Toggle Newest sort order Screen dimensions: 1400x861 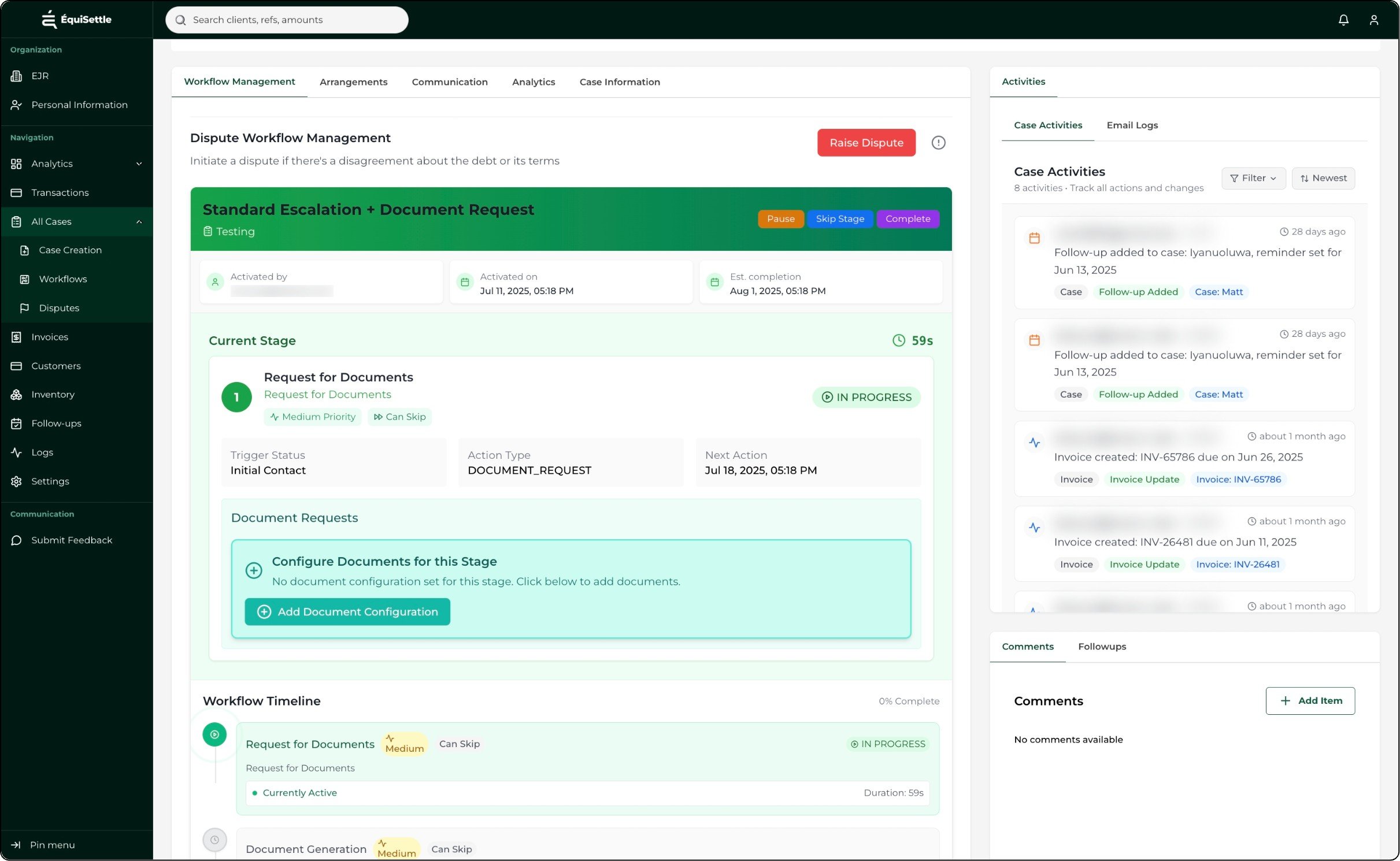(1323, 178)
